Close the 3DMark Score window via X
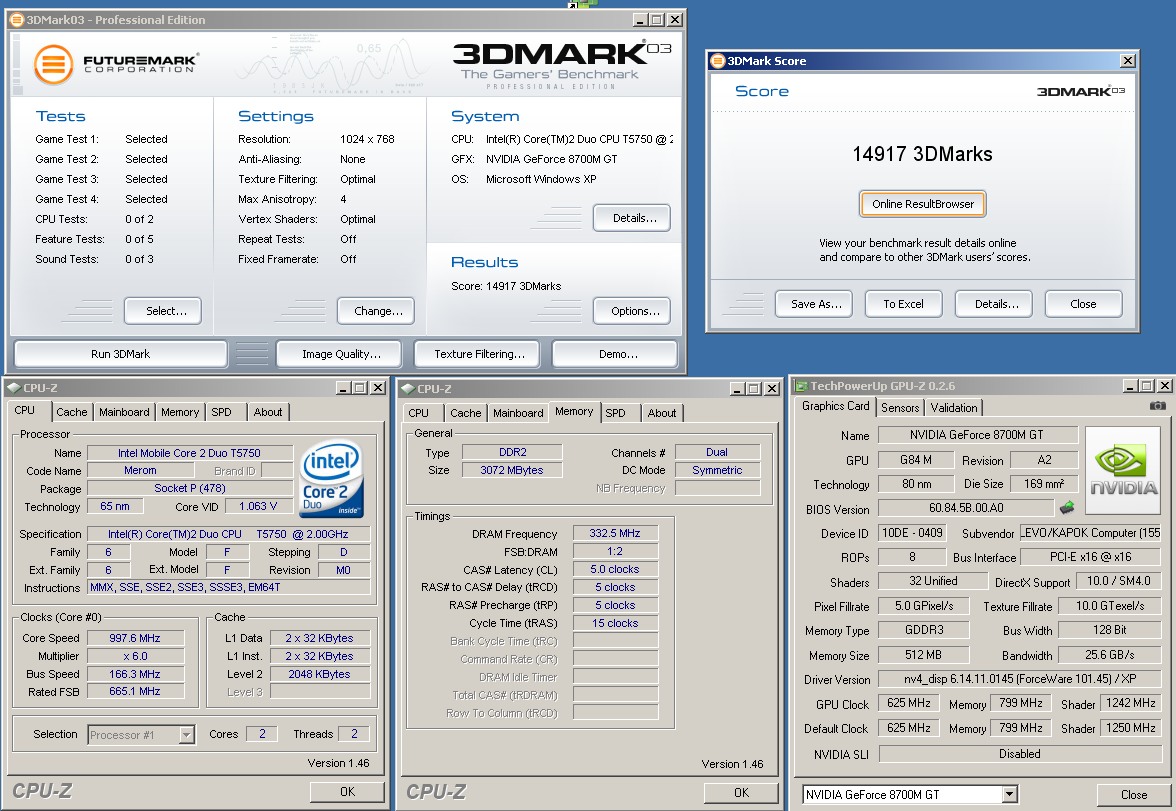The width and height of the screenshot is (1176, 811). [1127, 61]
